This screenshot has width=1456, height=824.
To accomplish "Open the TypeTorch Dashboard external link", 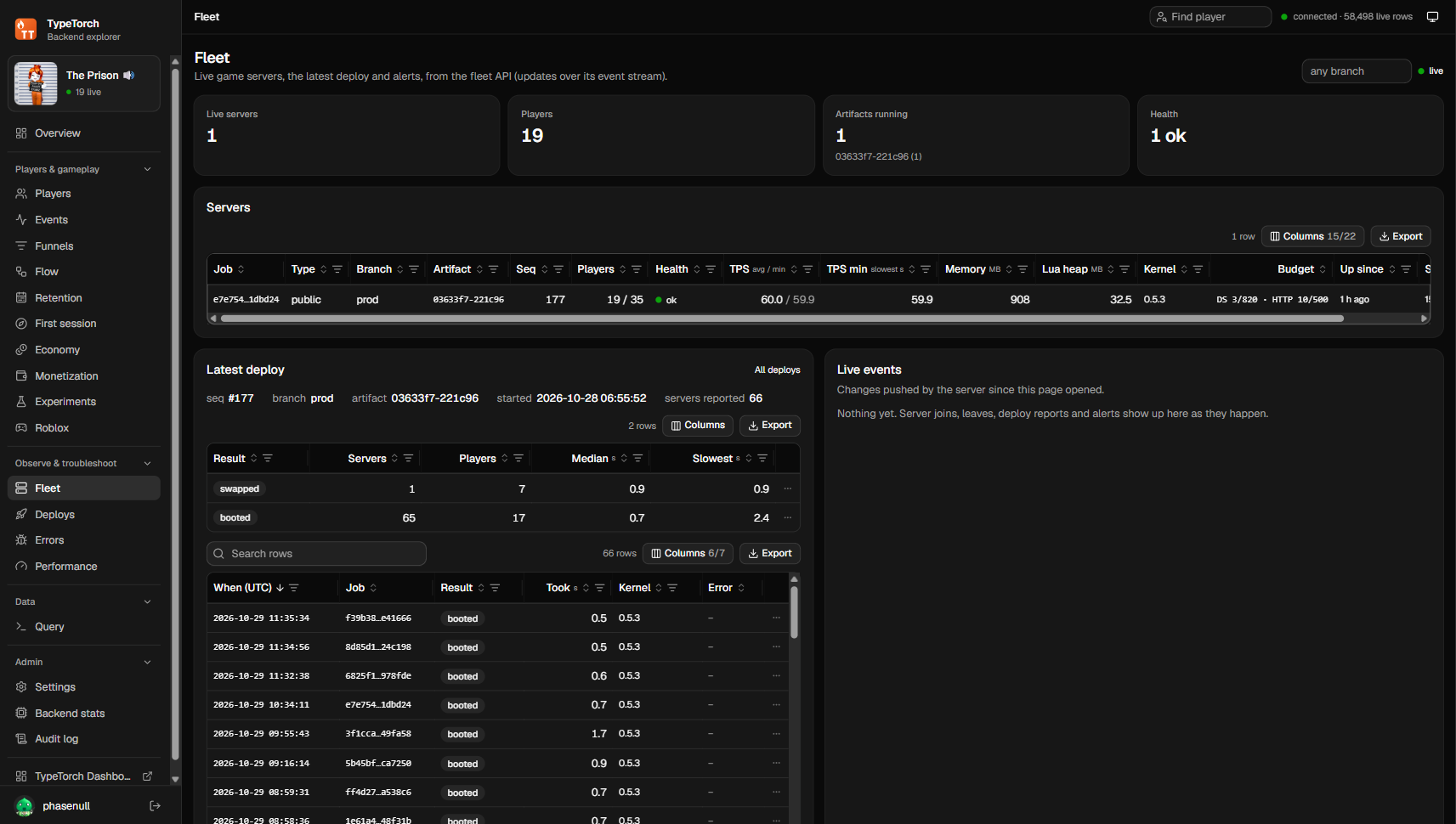I will (x=83, y=776).
